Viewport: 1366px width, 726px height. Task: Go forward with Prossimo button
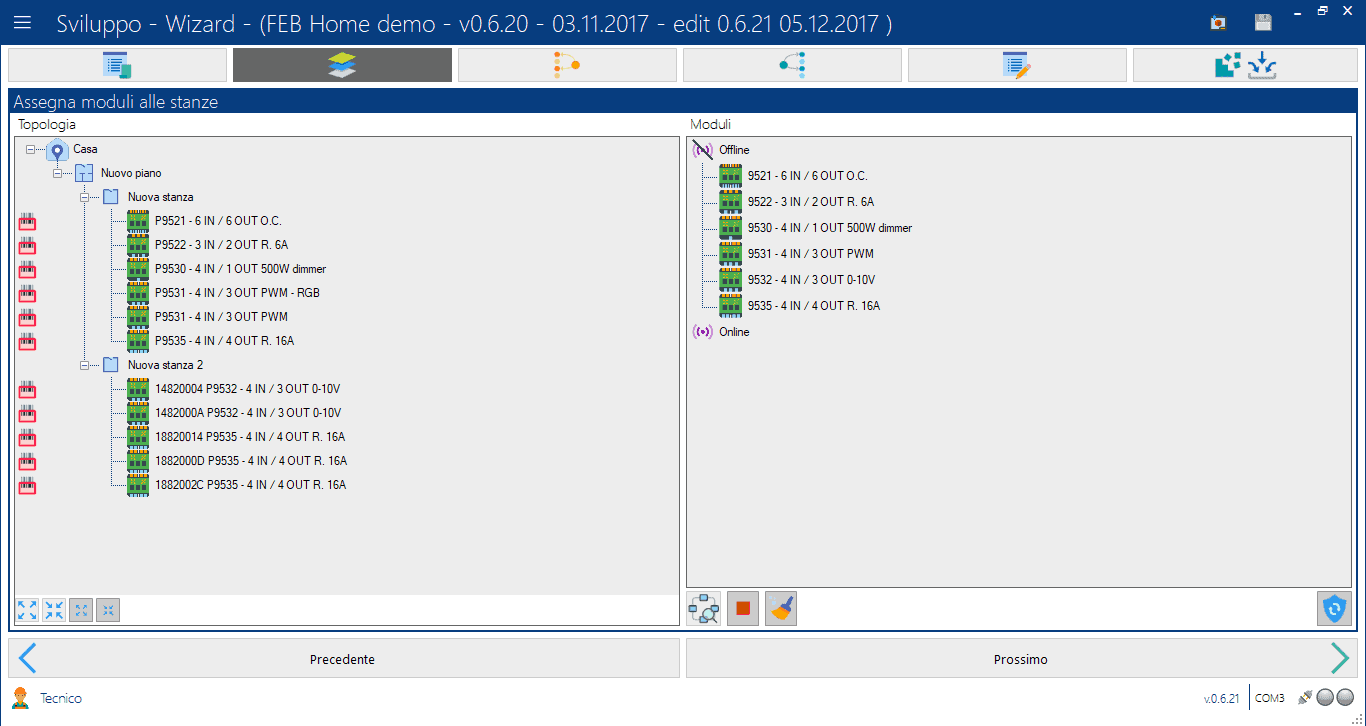pyautogui.click(x=1022, y=659)
